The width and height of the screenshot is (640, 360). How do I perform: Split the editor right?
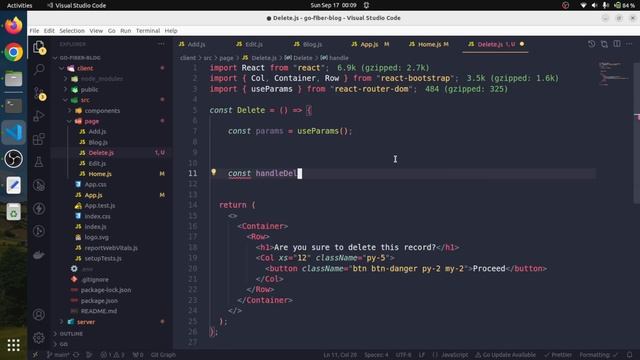coord(617,44)
